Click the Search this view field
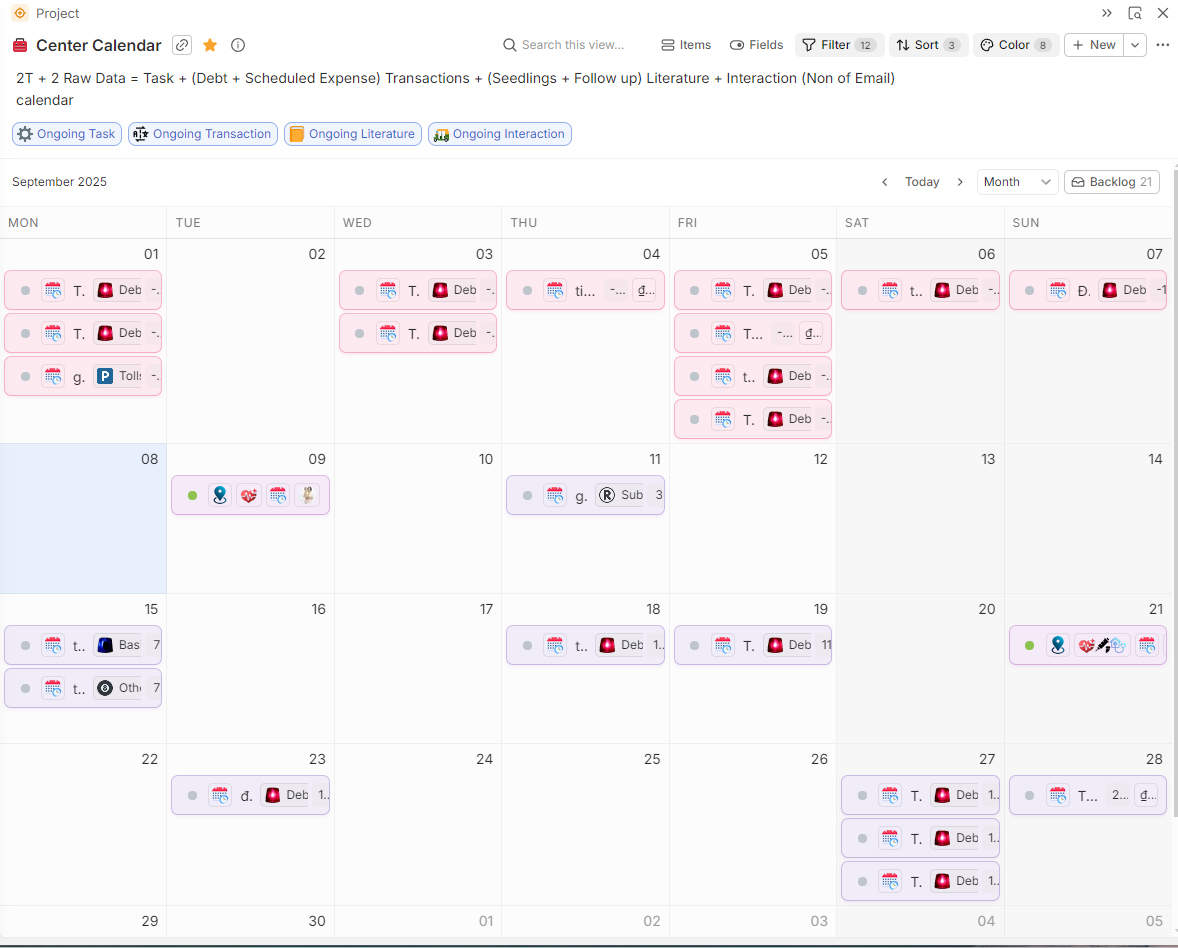The image size is (1178, 948). point(563,45)
